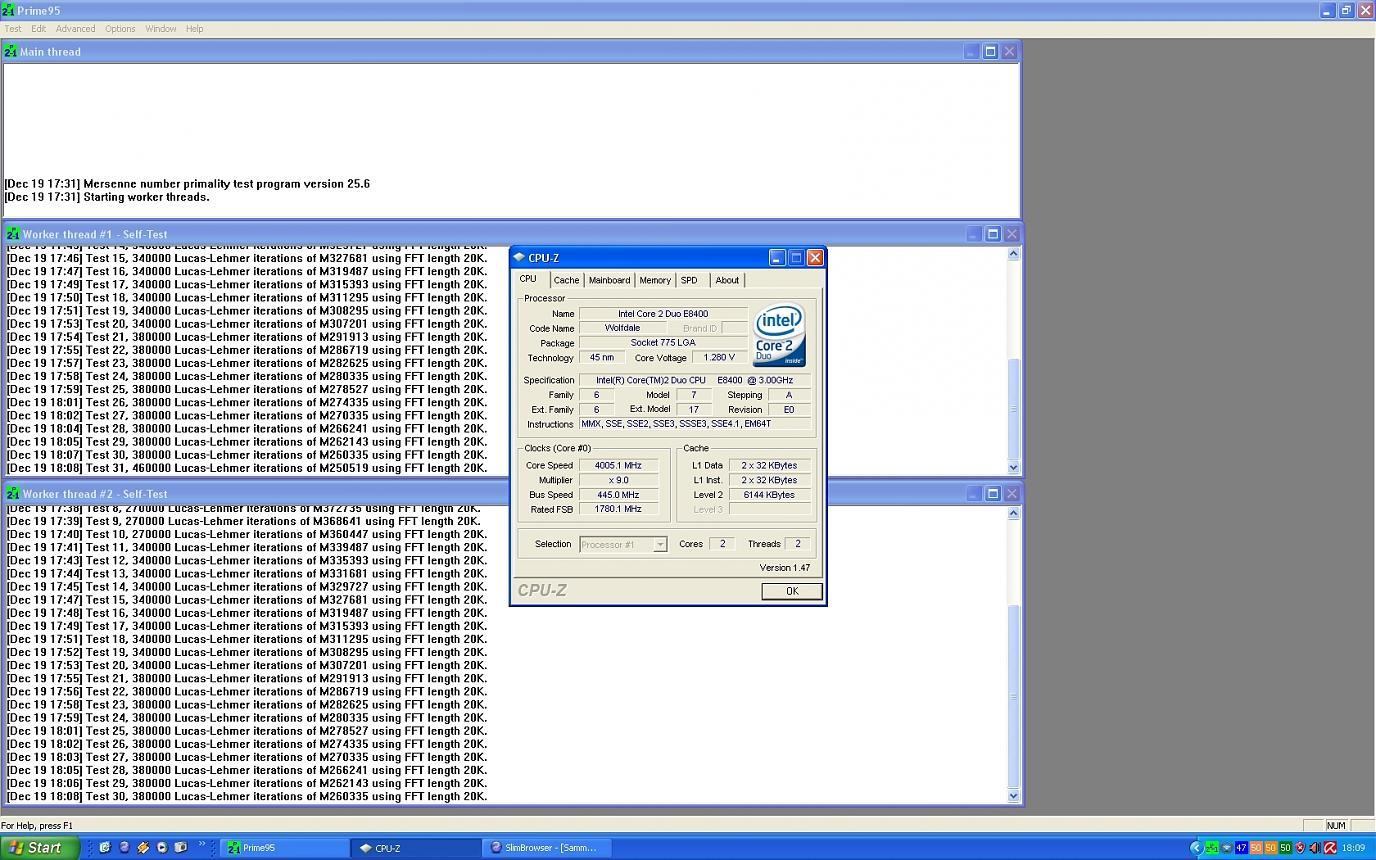
Task: Open the Advanced menu in Prime95
Action: coord(75,29)
